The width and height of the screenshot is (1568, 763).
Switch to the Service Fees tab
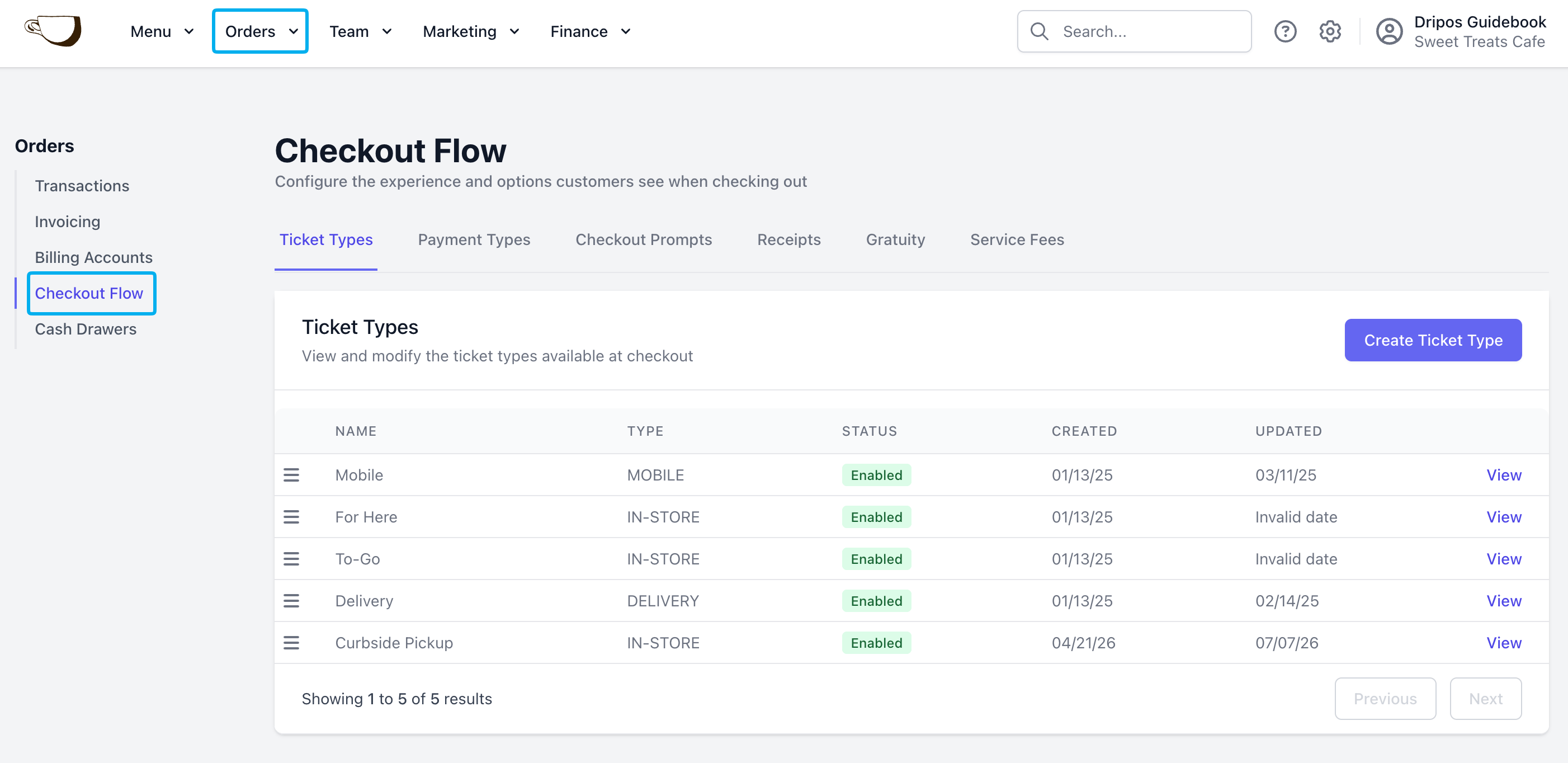[x=1017, y=240]
